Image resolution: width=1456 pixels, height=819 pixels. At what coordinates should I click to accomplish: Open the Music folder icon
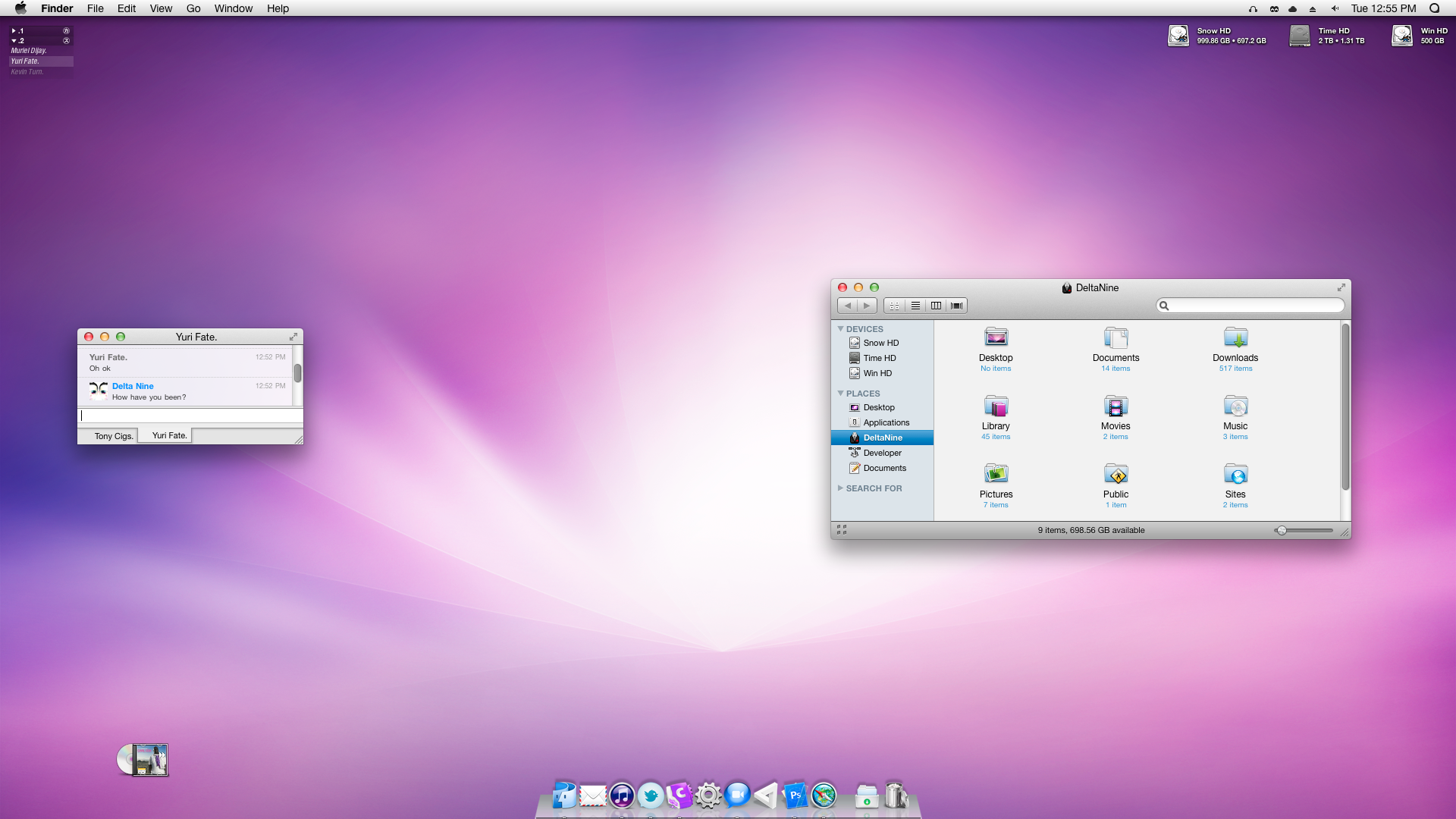click(1235, 406)
